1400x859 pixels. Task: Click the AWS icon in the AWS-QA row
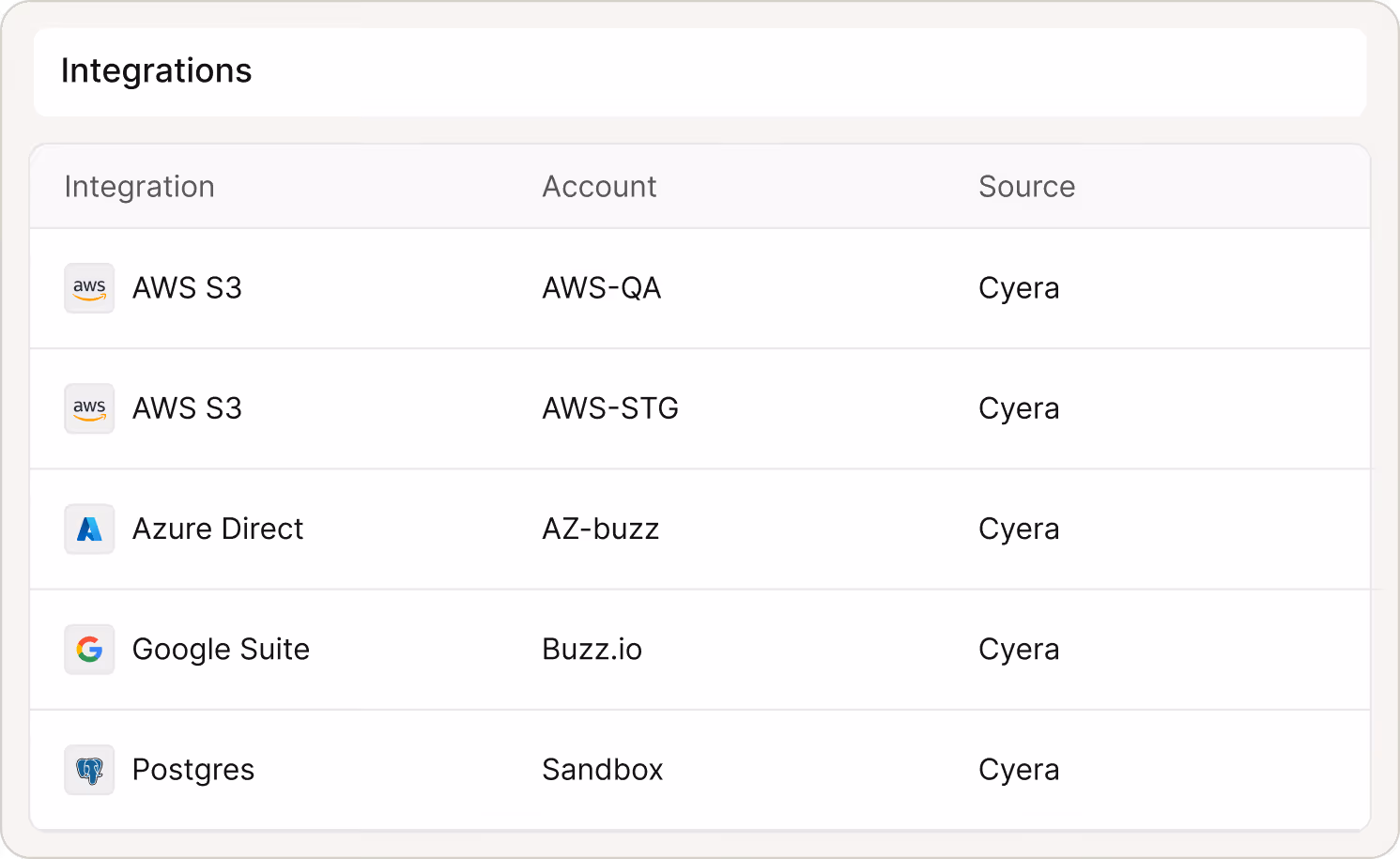click(x=89, y=288)
